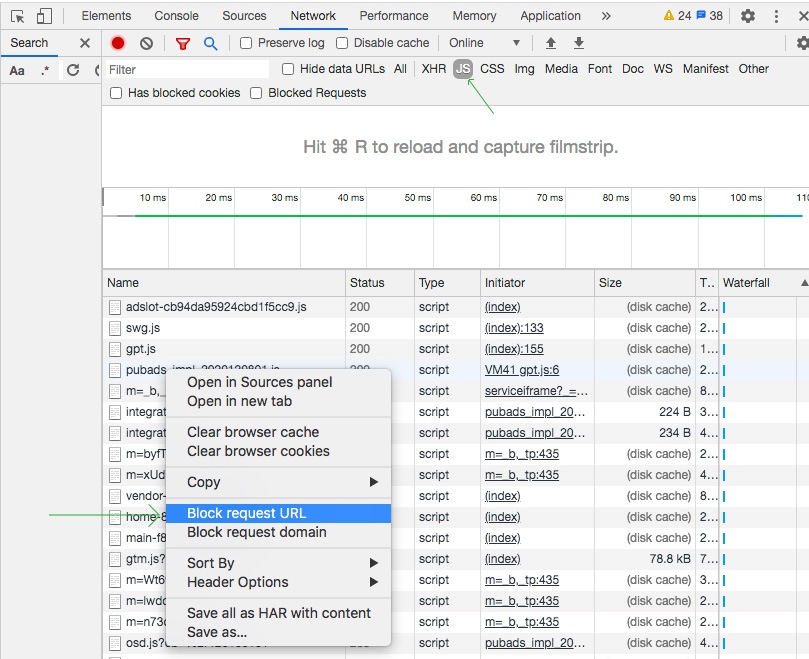Screen dimensions: 809x659
Task: Open the Online throttling dropdown
Action: pyautogui.click(x=484, y=43)
